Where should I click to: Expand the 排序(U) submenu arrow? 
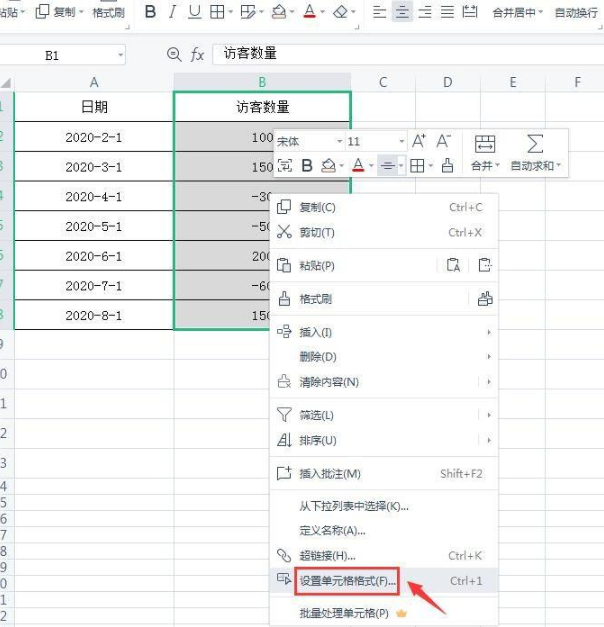point(489,440)
